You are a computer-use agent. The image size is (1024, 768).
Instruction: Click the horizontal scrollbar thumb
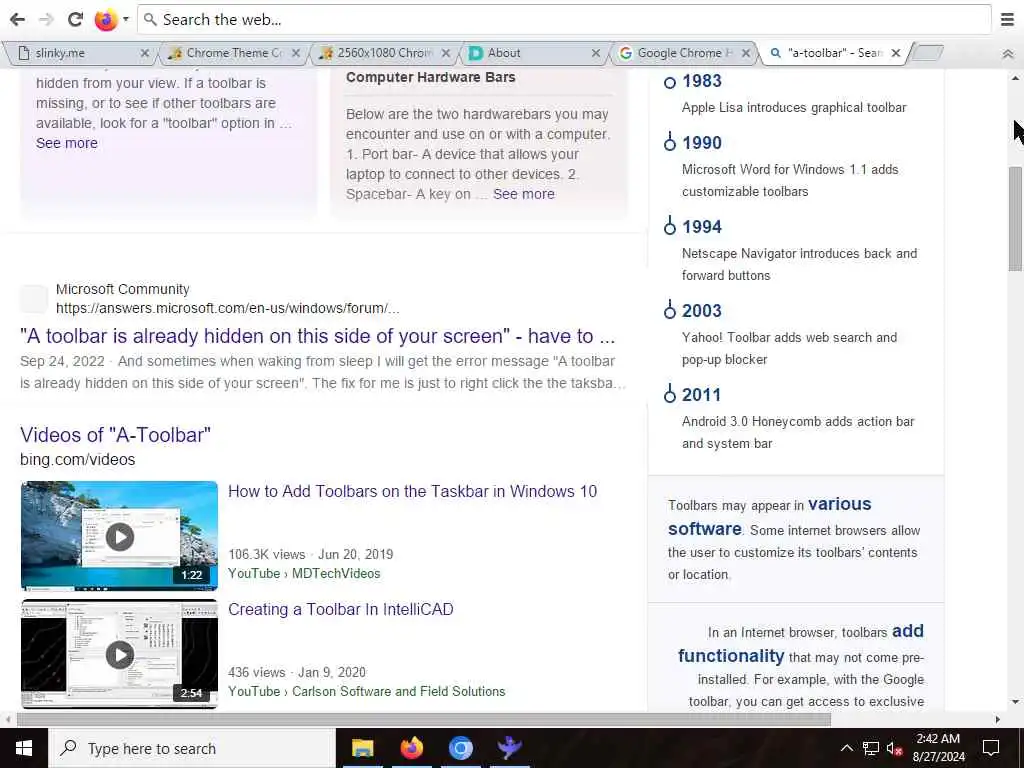tap(423, 720)
